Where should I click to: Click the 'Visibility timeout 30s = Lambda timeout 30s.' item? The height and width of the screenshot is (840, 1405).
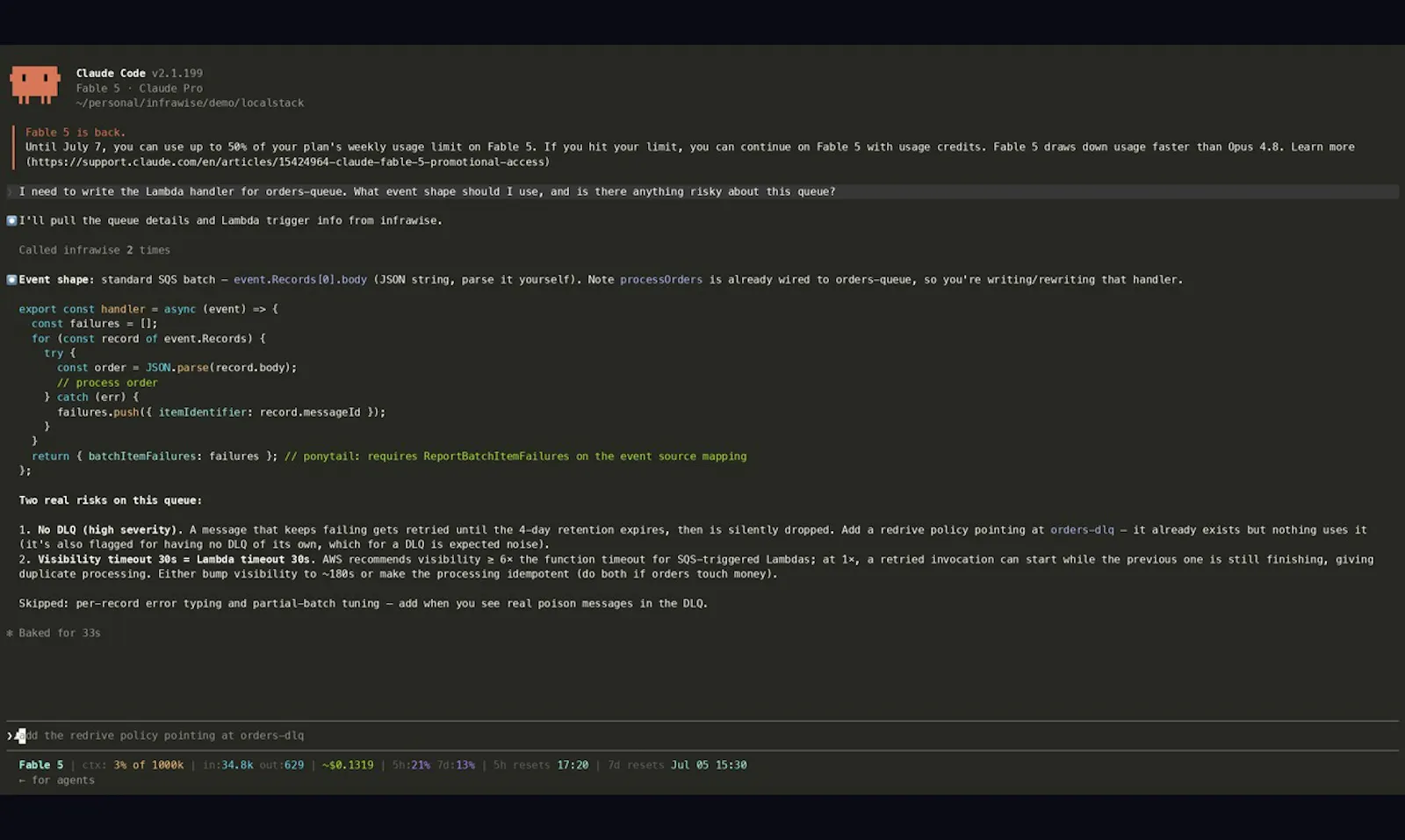[177, 559]
